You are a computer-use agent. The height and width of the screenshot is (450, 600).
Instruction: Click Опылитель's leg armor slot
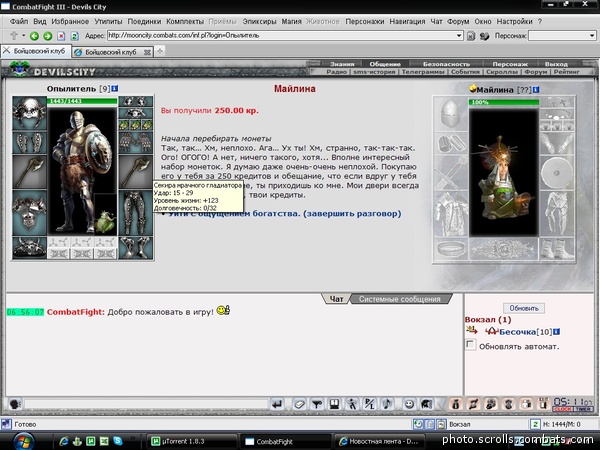tap(135, 213)
